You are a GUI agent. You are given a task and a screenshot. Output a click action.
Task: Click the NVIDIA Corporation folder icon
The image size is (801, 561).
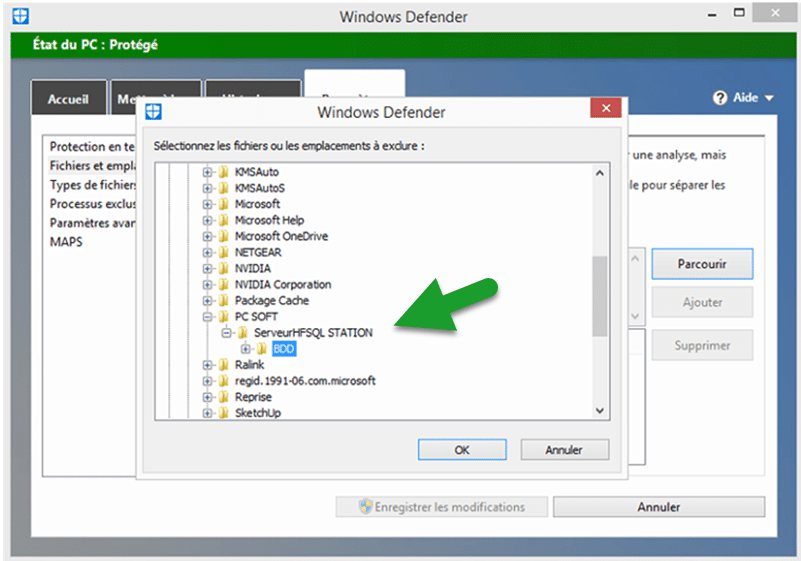click(224, 285)
